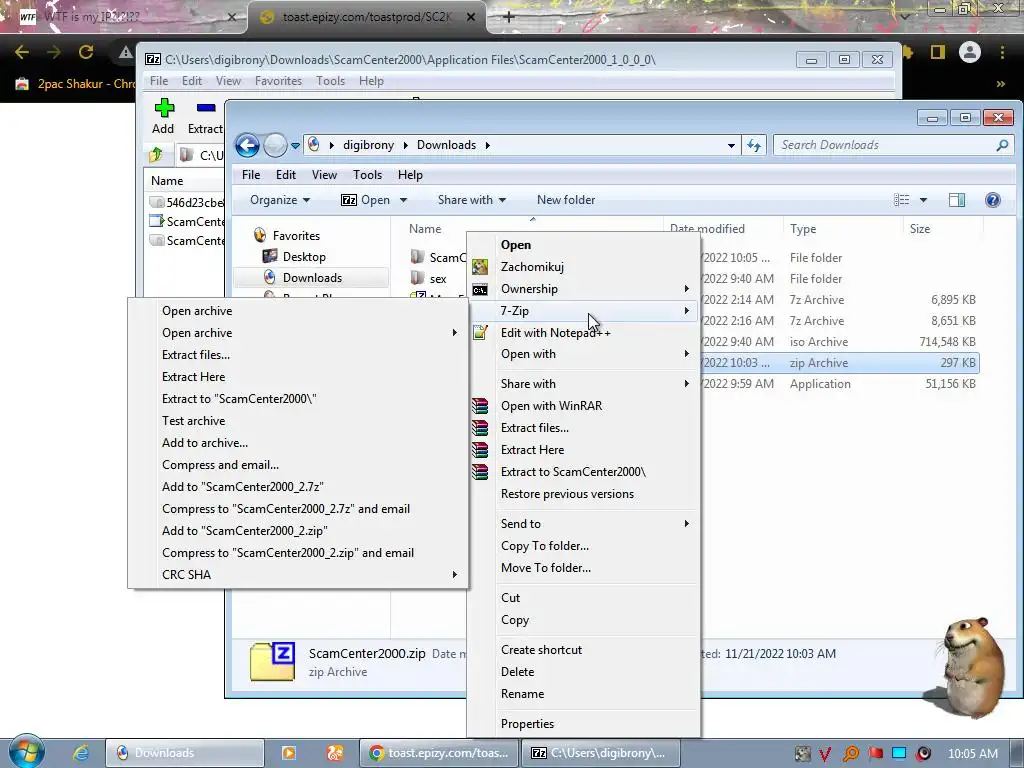The image size is (1024, 768).
Task: Click the refresh icon beside address bar
Action: 754,145
